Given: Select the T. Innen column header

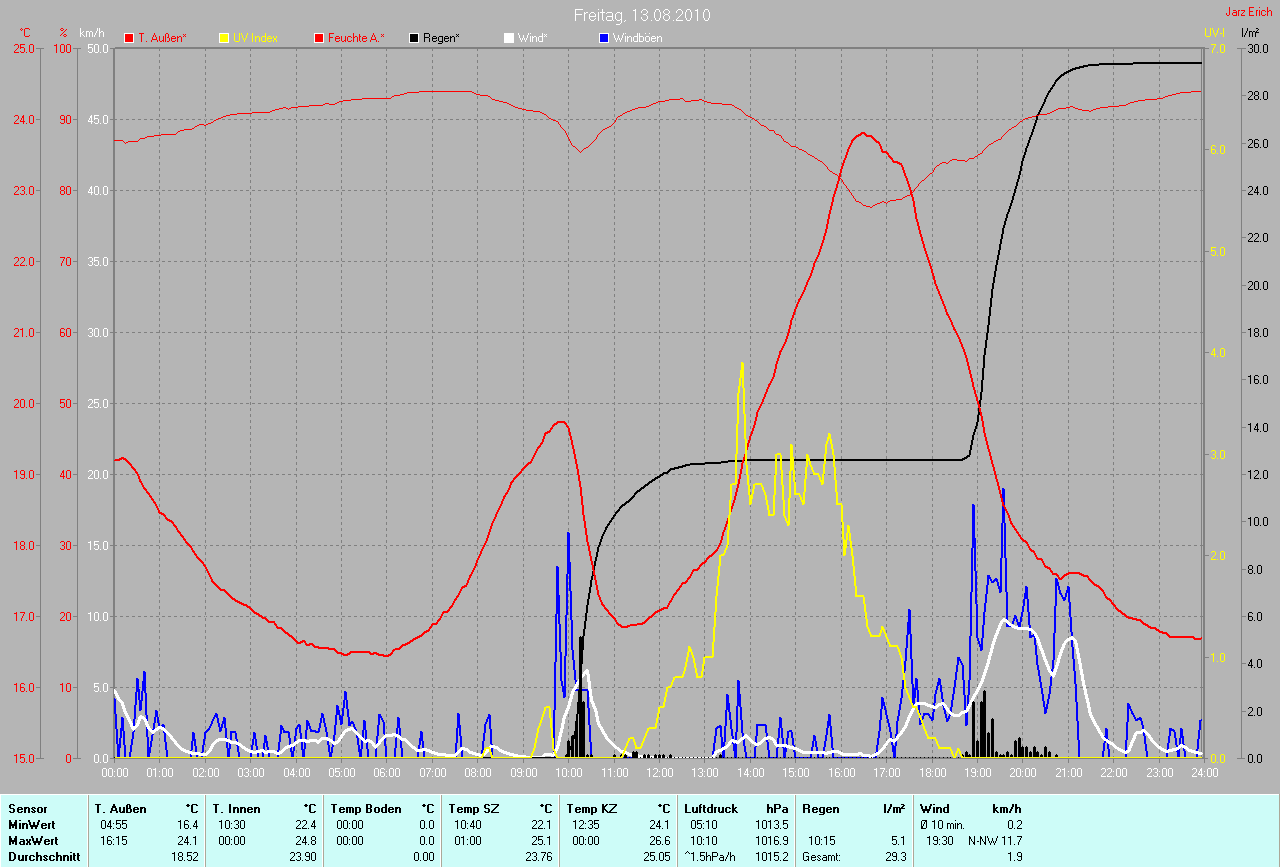Looking at the screenshot, I should (x=236, y=808).
